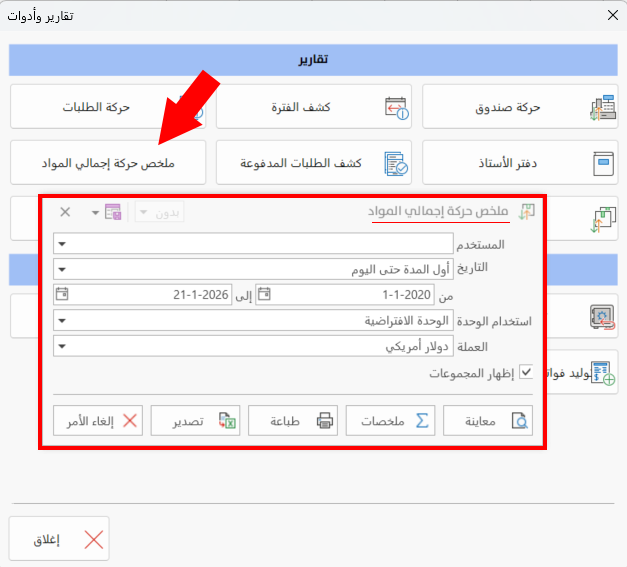The image size is (627, 567).
Task: Click the calendar icon of كشف الفترة
Action: 396,108
